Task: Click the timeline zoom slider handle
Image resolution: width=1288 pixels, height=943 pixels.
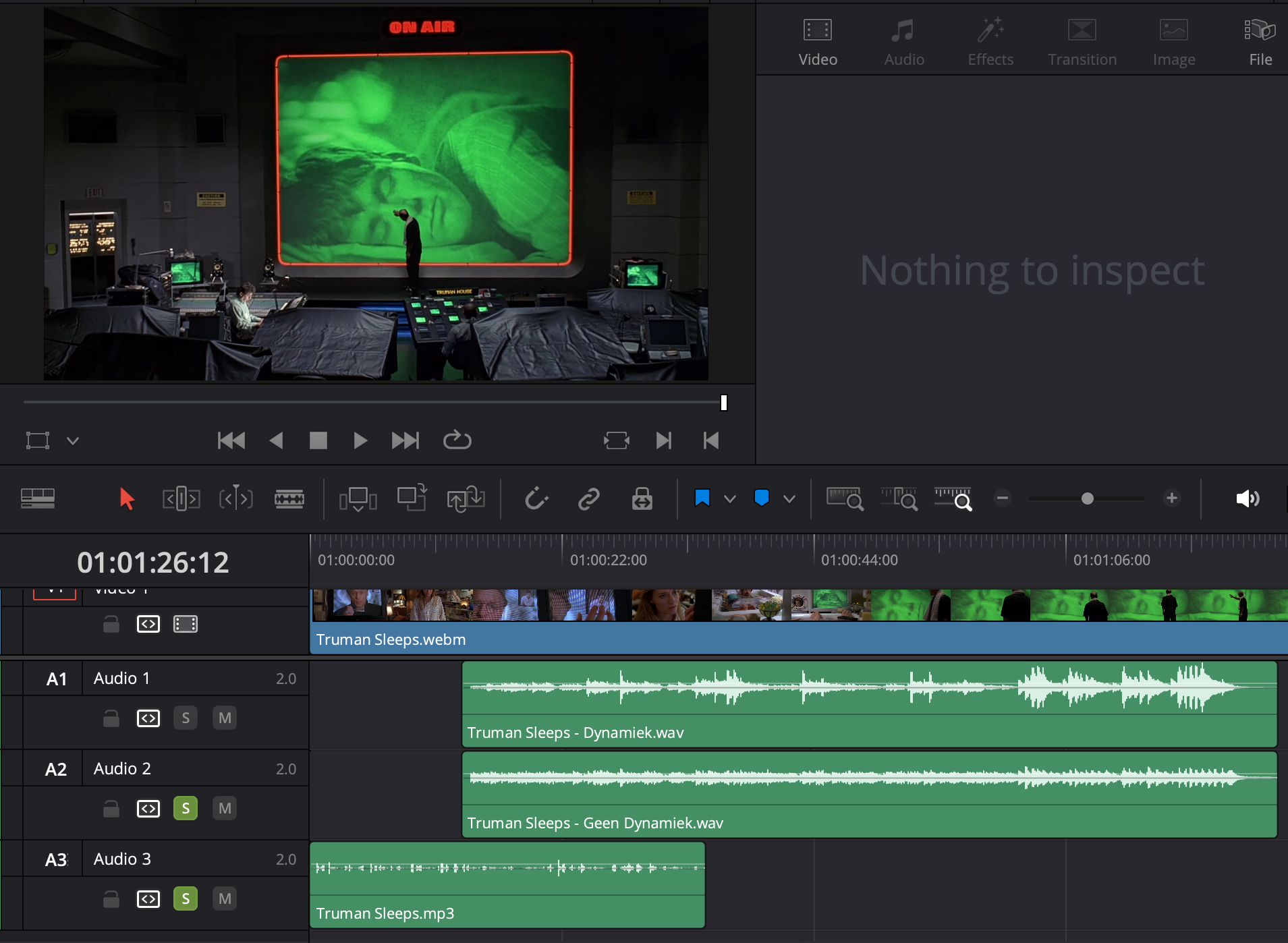Action: (1087, 498)
